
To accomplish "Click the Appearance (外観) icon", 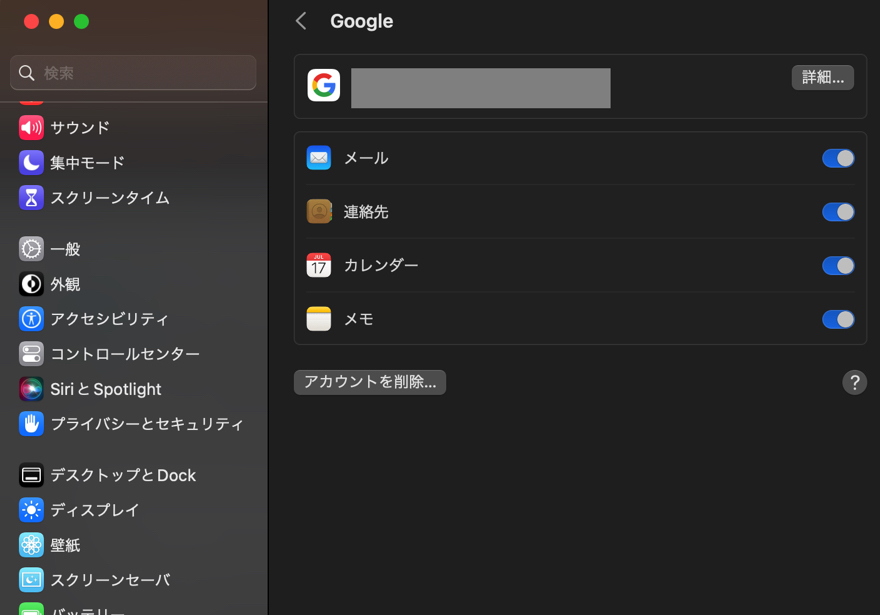I will click(31, 284).
